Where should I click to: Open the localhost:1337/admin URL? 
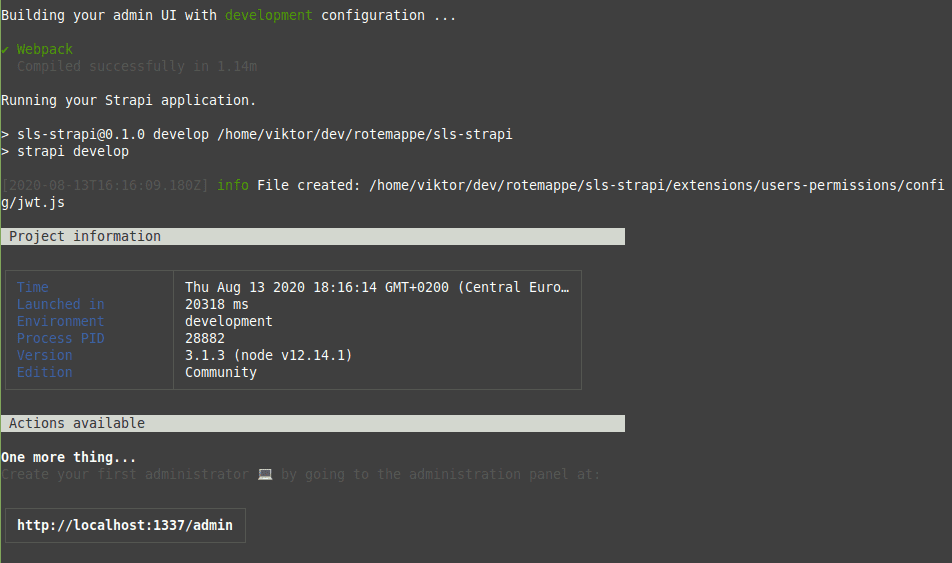click(x=125, y=525)
